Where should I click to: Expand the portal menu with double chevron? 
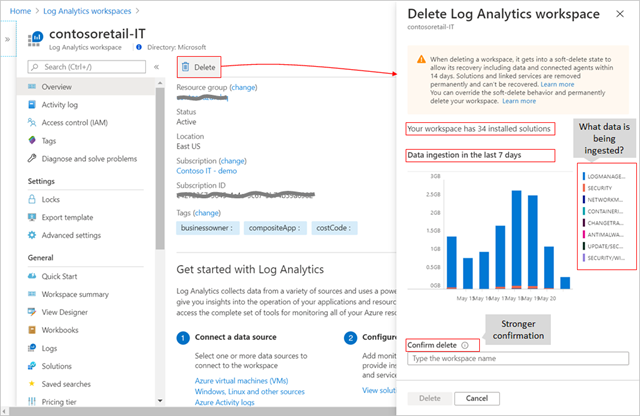point(7,39)
